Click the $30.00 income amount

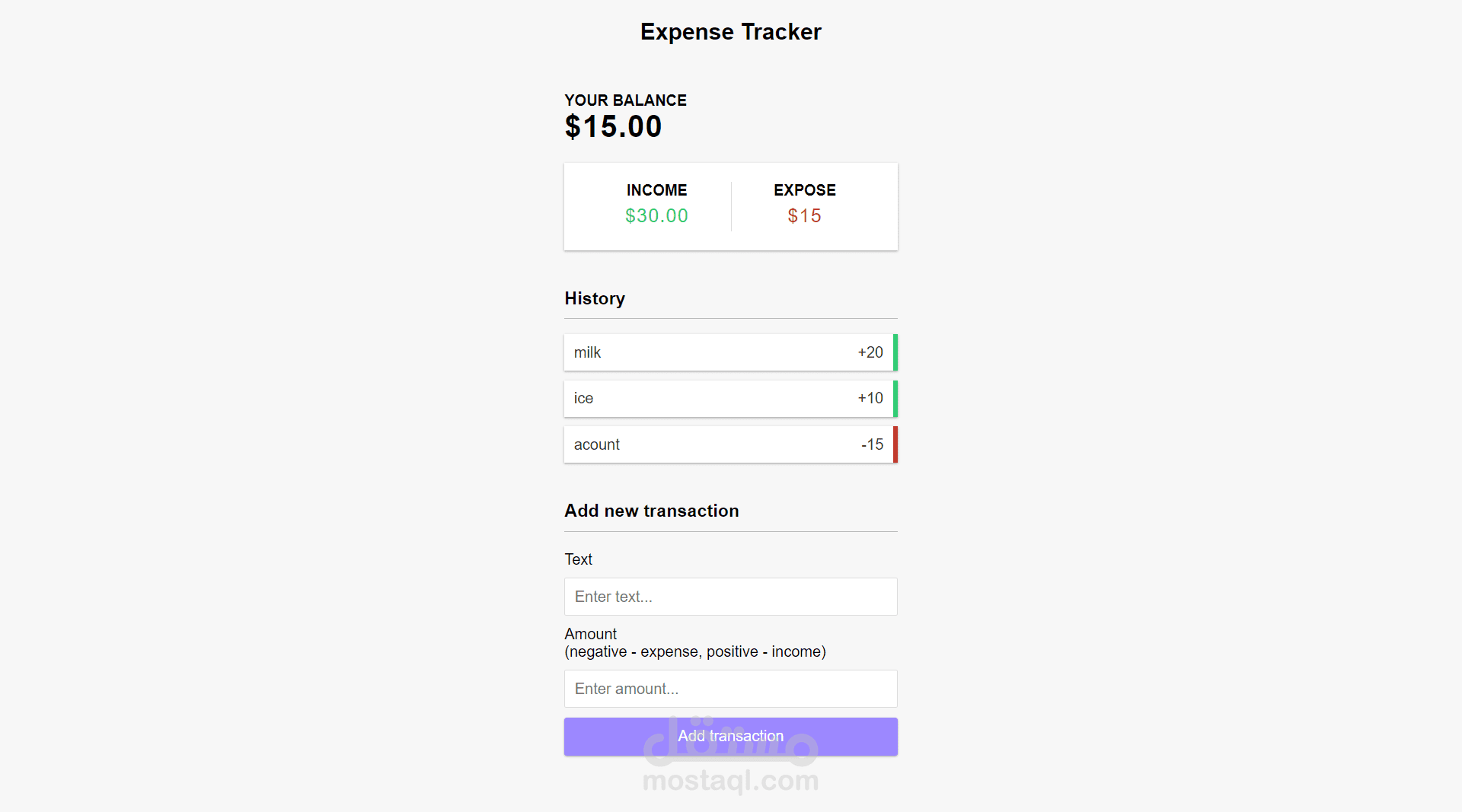[x=656, y=216]
